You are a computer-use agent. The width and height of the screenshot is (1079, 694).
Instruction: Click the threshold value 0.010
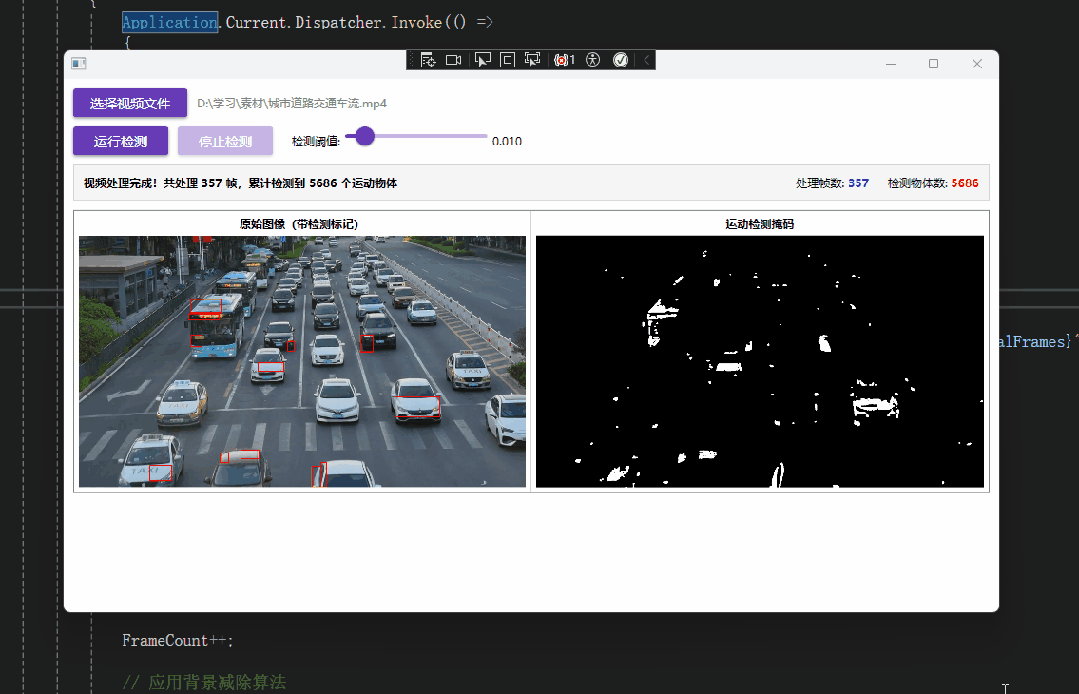point(506,141)
